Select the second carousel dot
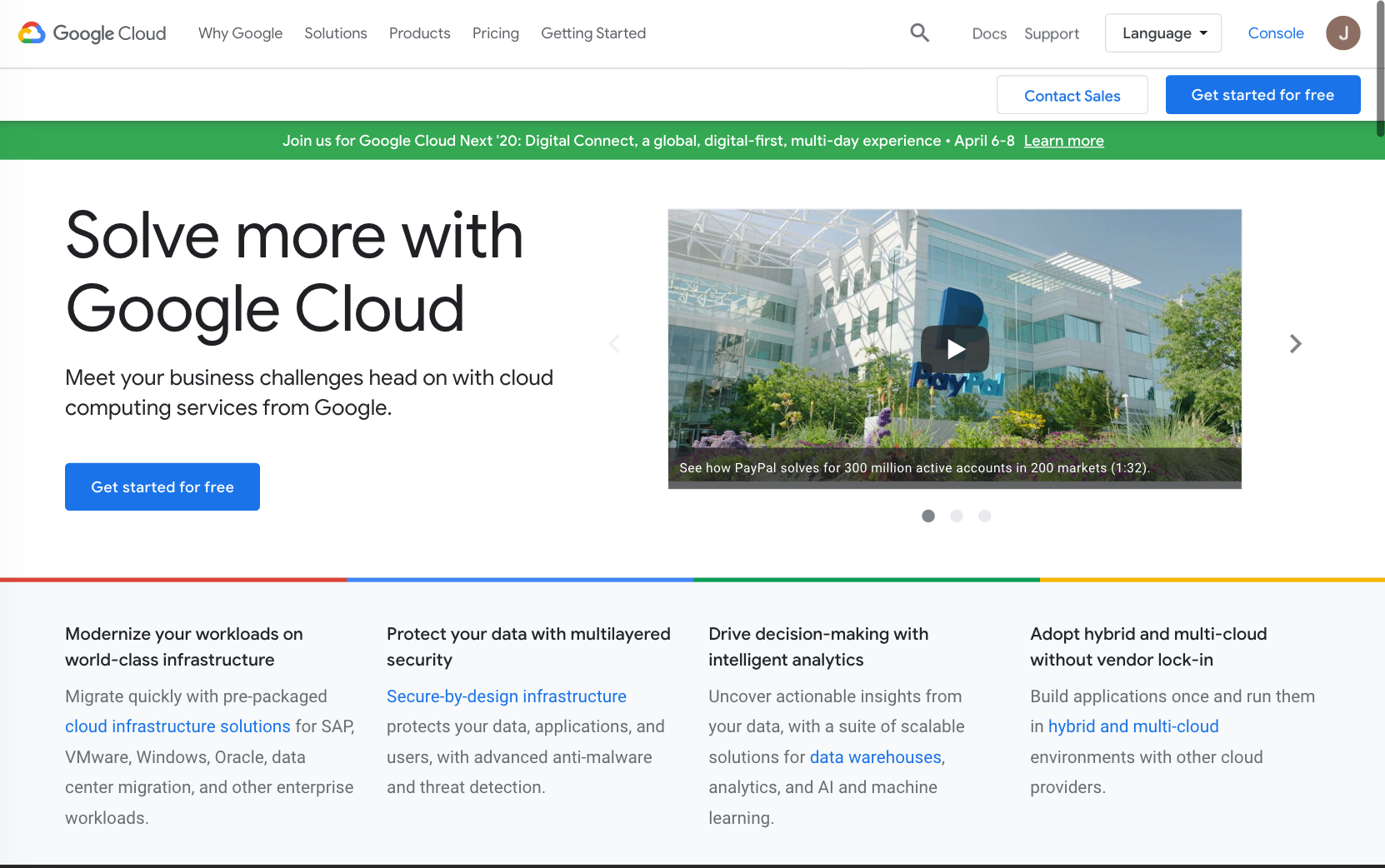The height and width of the screenshot is (868, 1385). (957, 516)
